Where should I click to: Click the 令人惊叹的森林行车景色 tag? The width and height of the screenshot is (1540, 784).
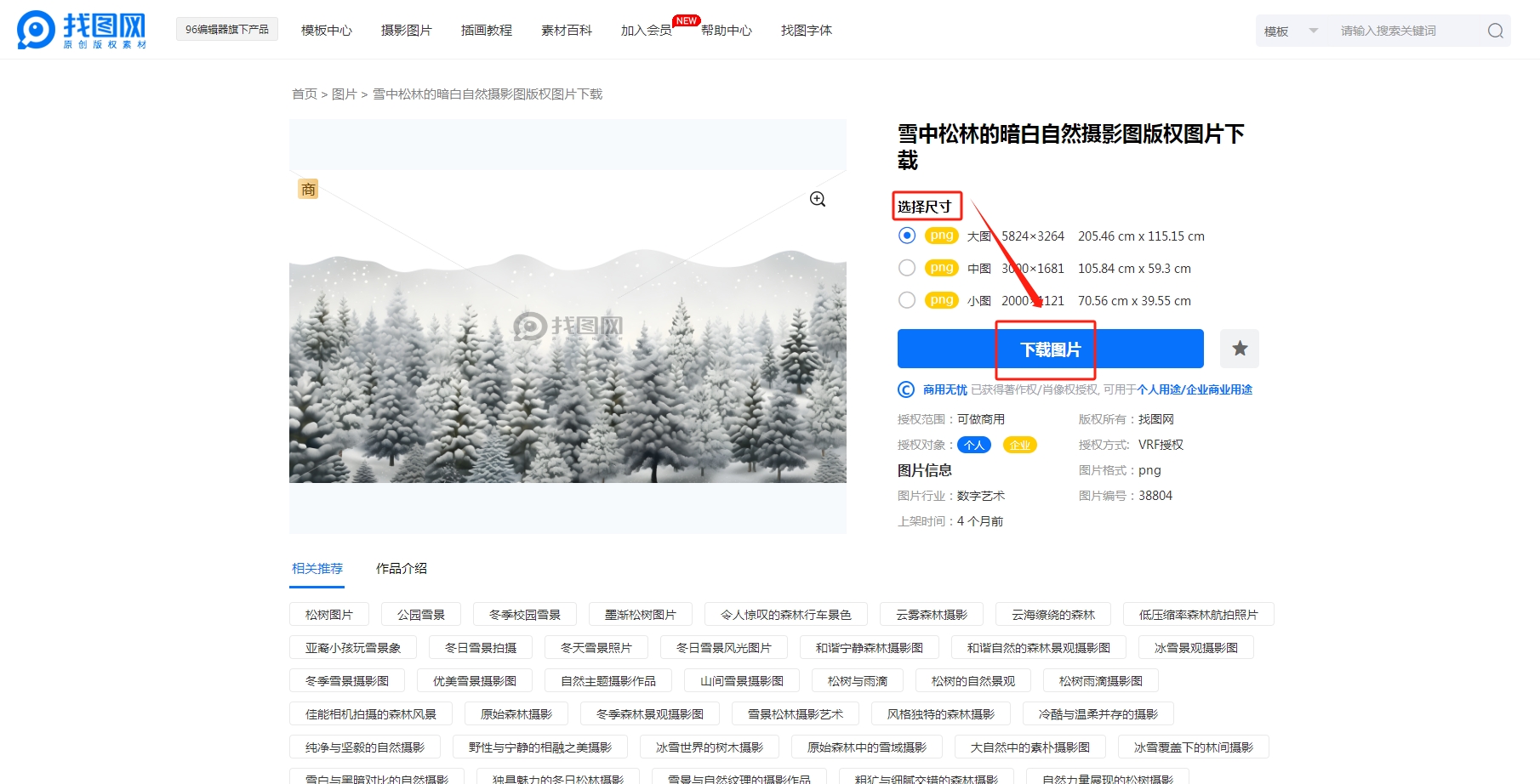(x=786, y=614)
